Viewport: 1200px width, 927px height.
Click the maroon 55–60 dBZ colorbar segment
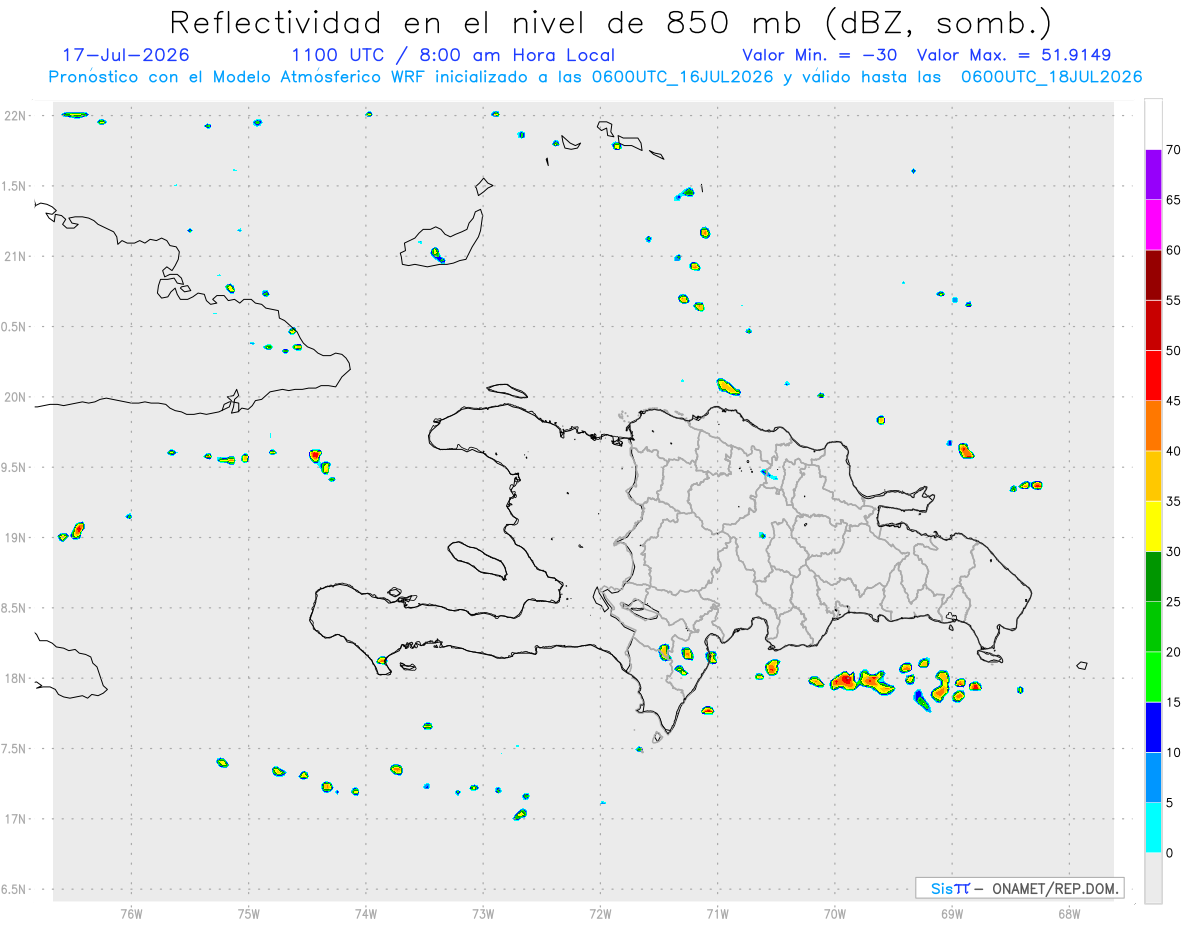tap(1153, 275)
